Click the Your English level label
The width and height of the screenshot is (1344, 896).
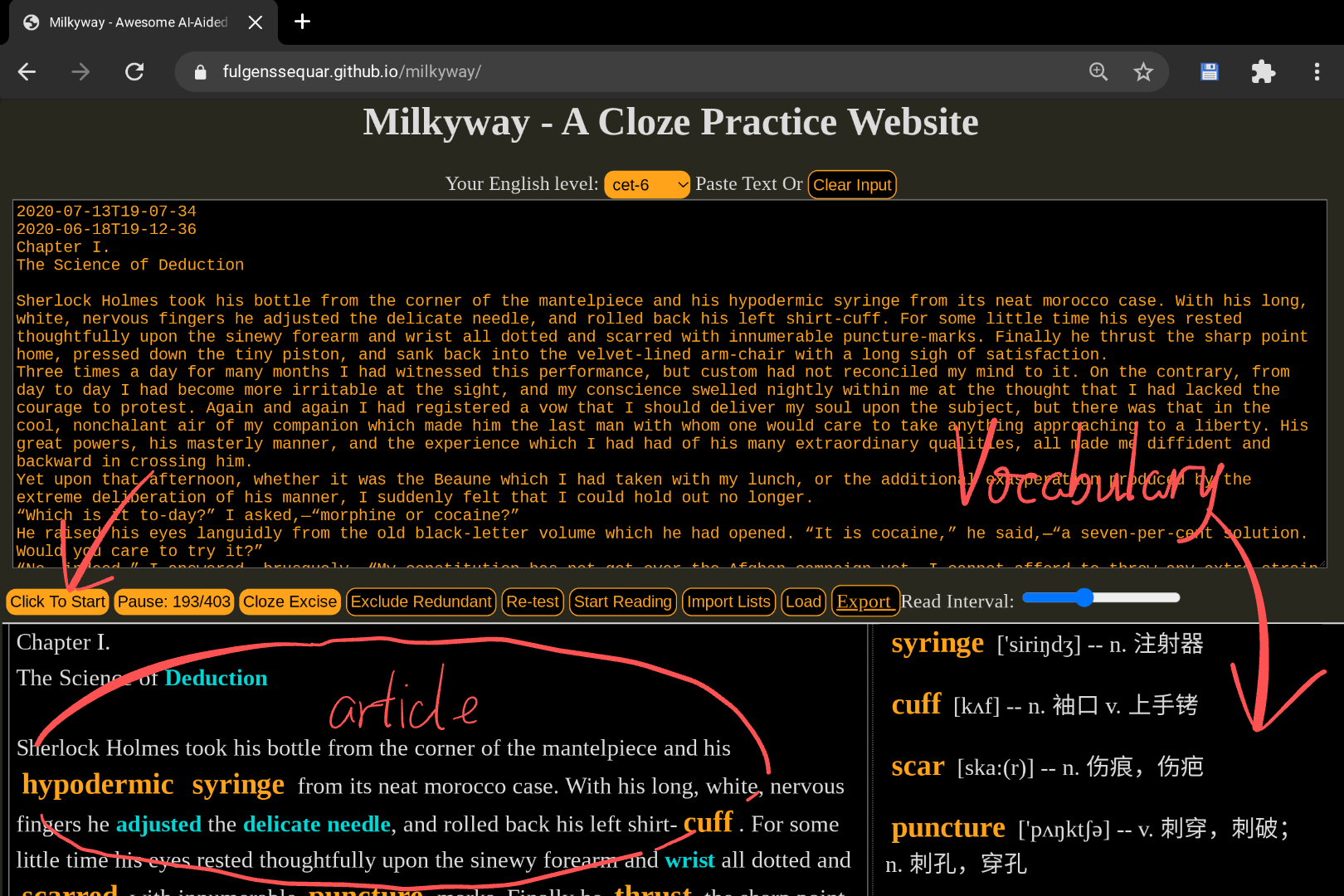(x=521, y=183)
